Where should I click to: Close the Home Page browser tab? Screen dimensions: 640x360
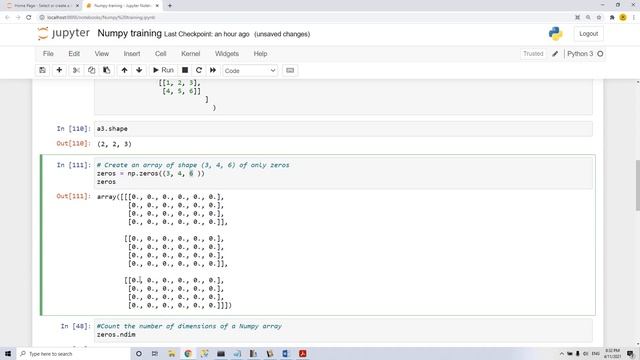(77, 6)
